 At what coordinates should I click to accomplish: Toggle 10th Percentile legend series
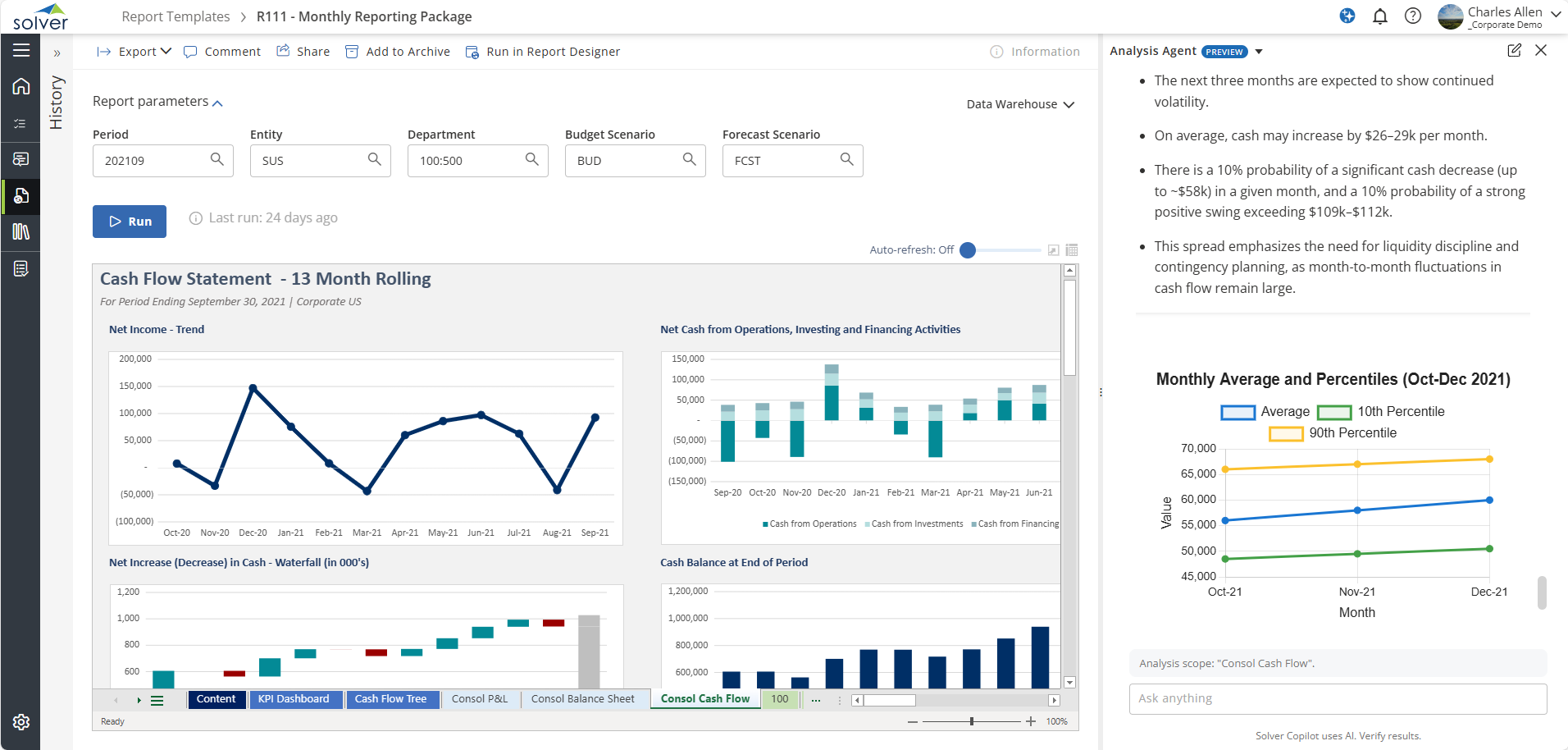point(1381,412)
